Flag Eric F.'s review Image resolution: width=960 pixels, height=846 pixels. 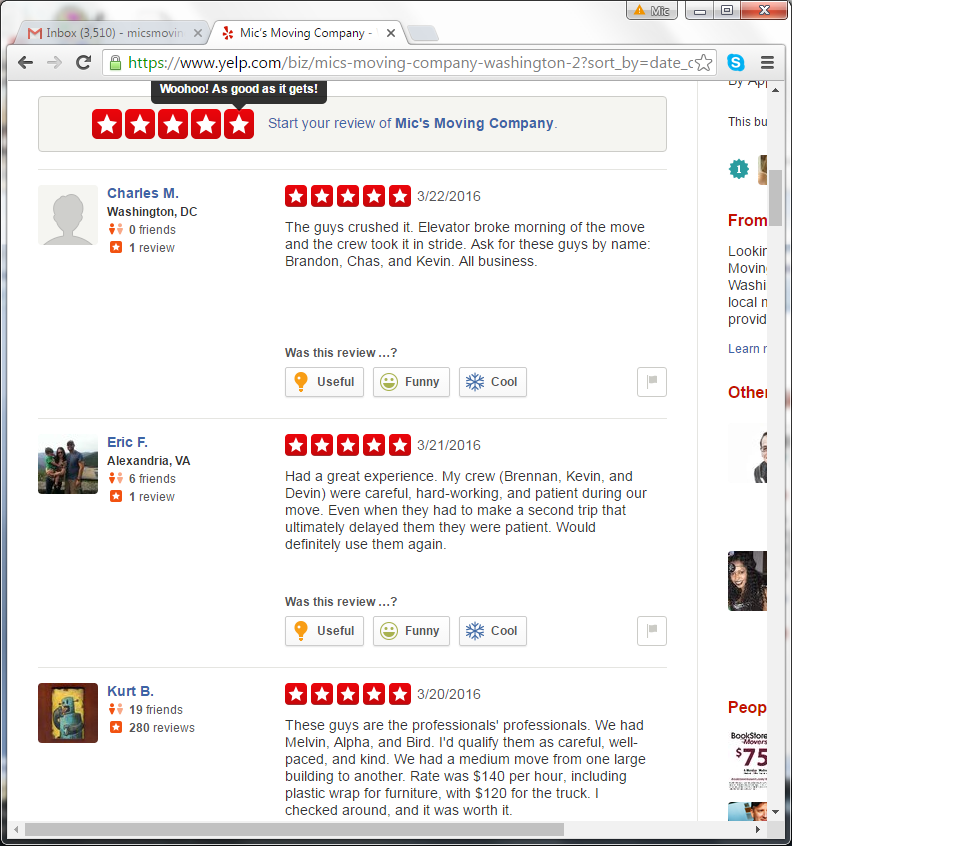point(652,631)
